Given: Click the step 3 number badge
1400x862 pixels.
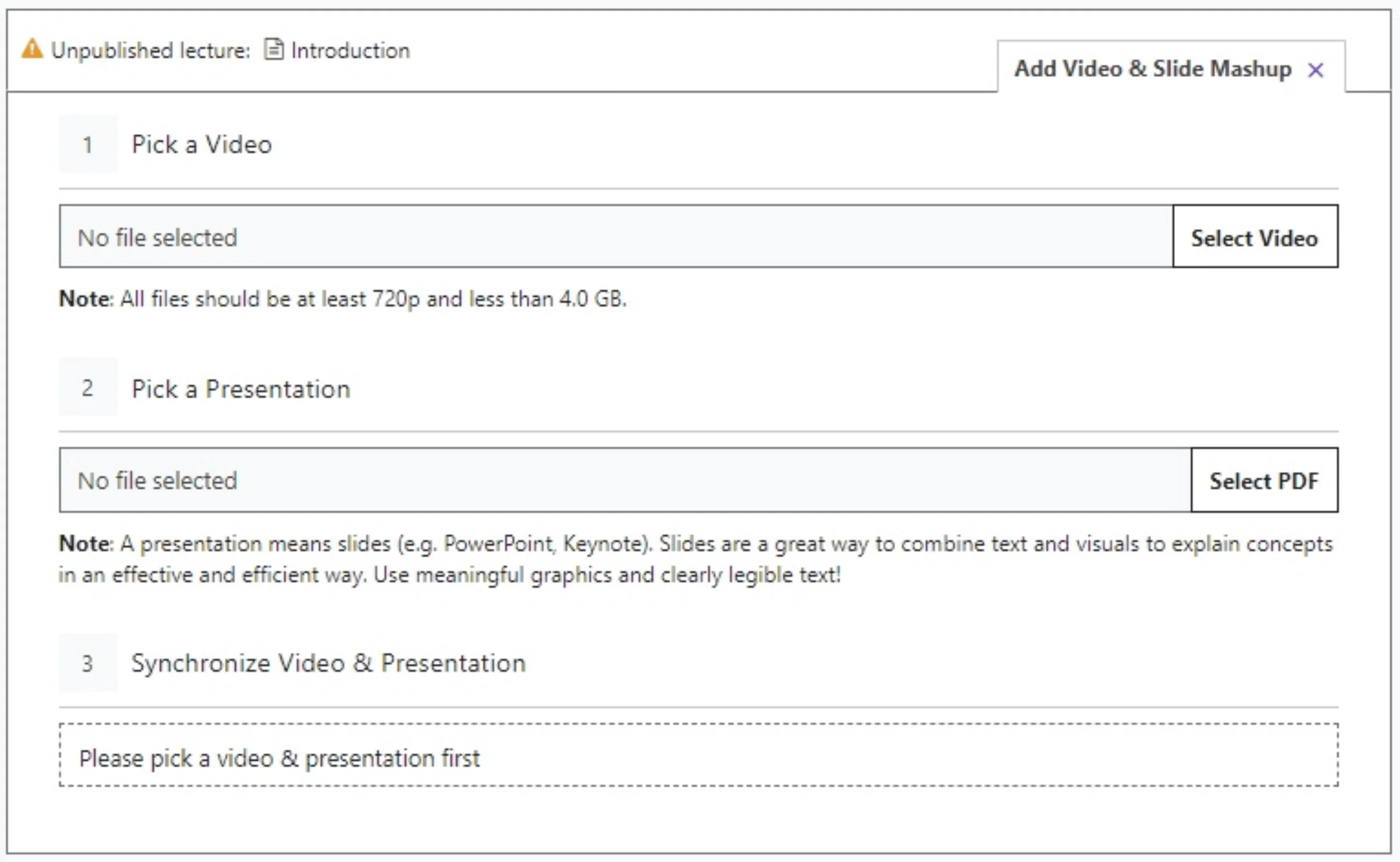Looking at the screenshot, I should click(x=88, y=663).
